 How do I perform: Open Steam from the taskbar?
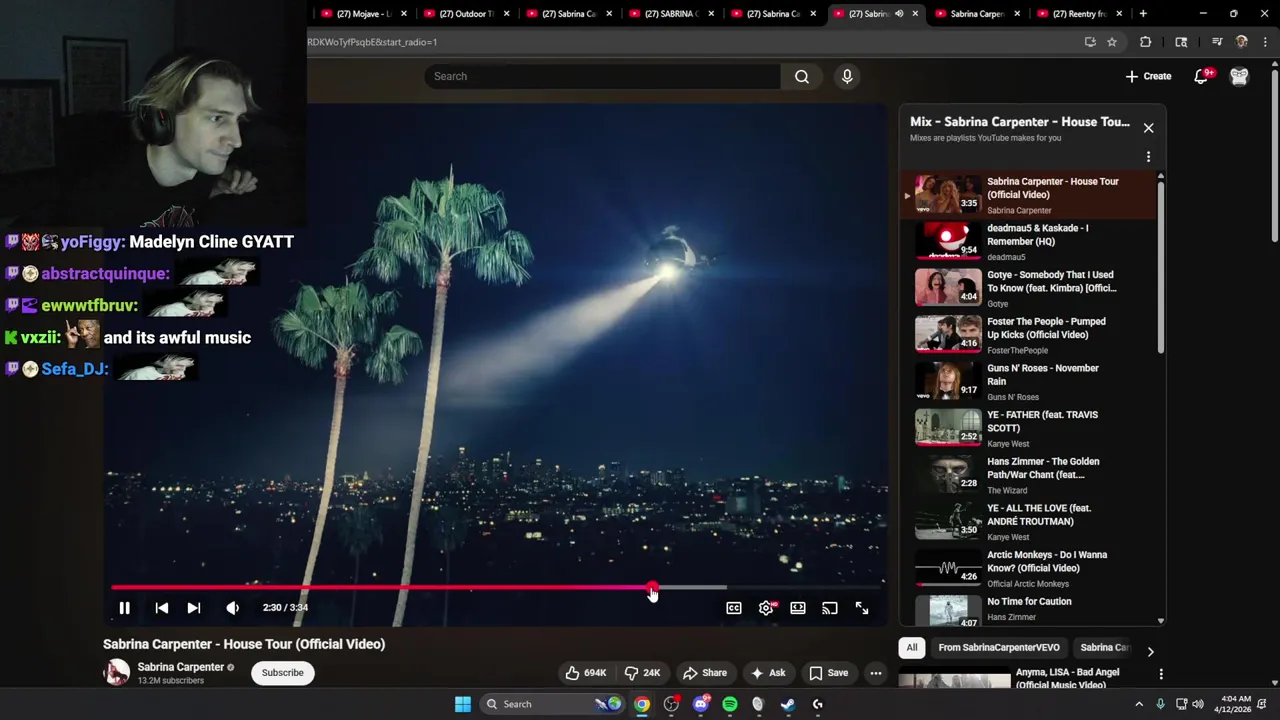tap(788, 704)
